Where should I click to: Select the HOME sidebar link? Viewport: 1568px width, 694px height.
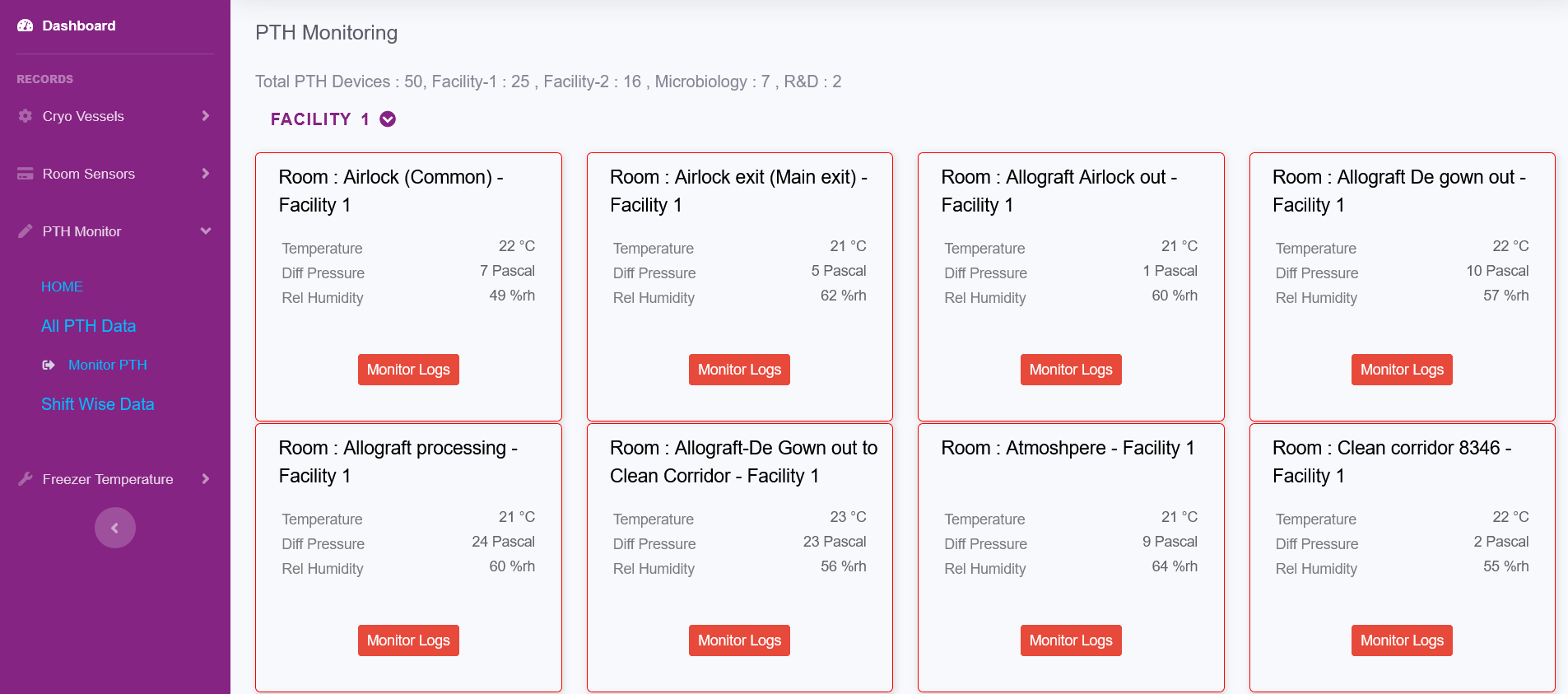tap(62, 286)
